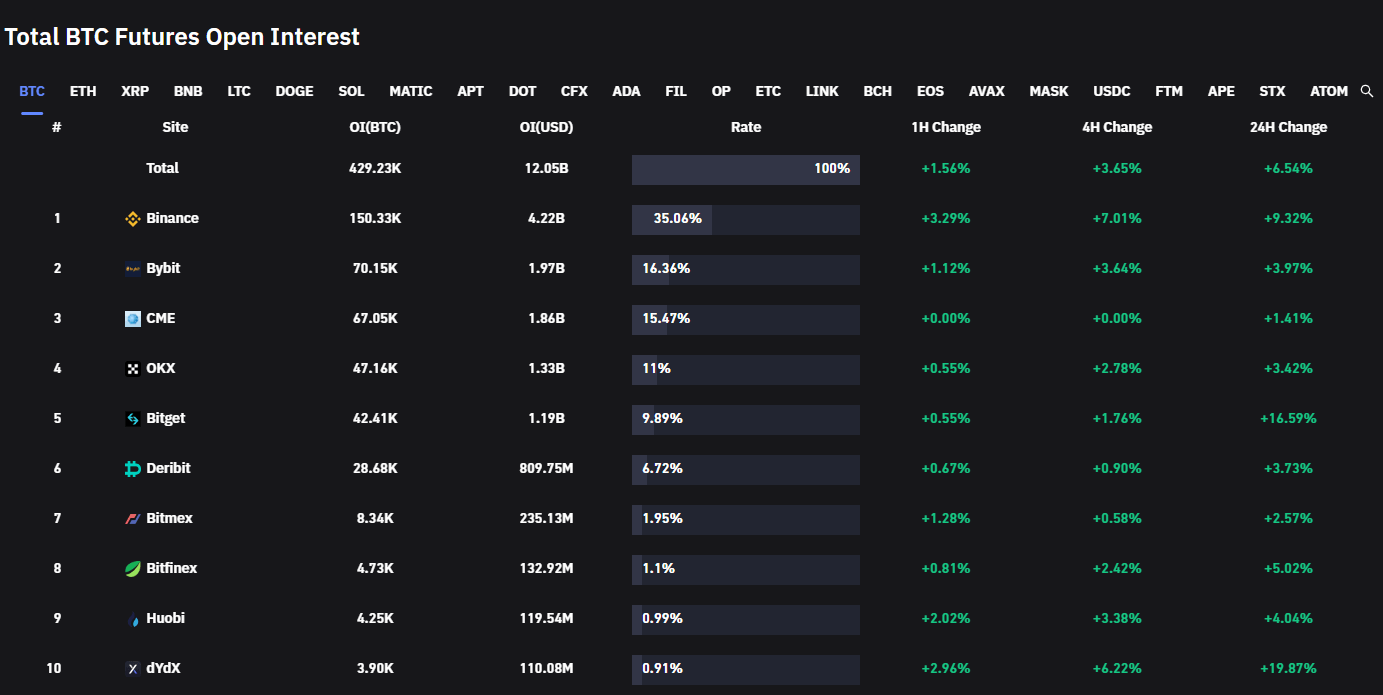Click the Binance 35.06% rate bar
The image size is (1383, 695).
coord(745,219)
